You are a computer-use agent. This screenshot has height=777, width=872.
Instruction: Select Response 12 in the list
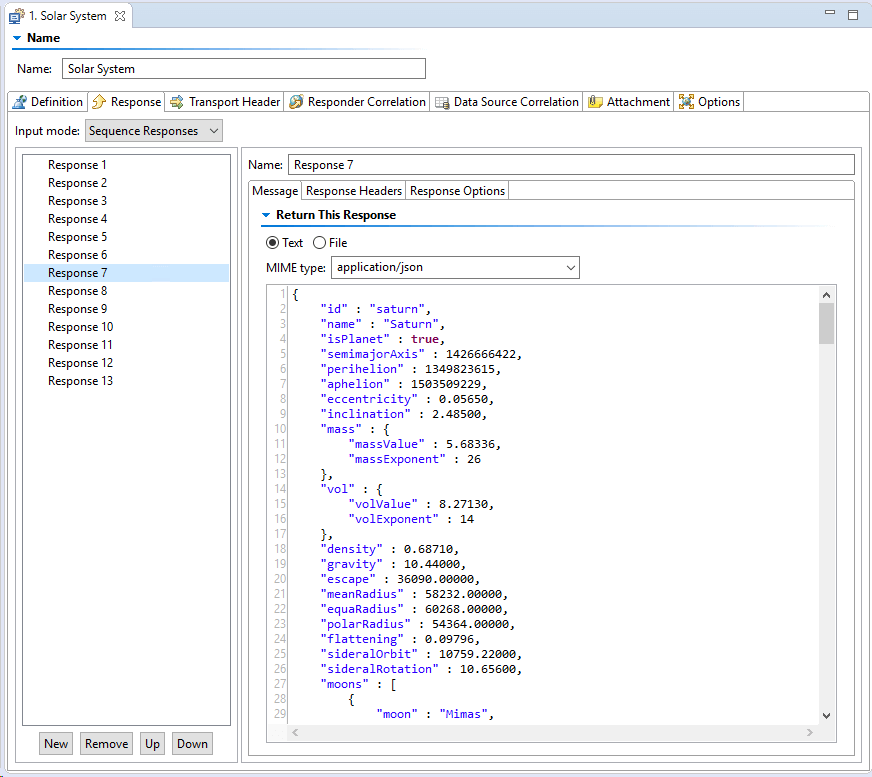click(x=126, y=363)
